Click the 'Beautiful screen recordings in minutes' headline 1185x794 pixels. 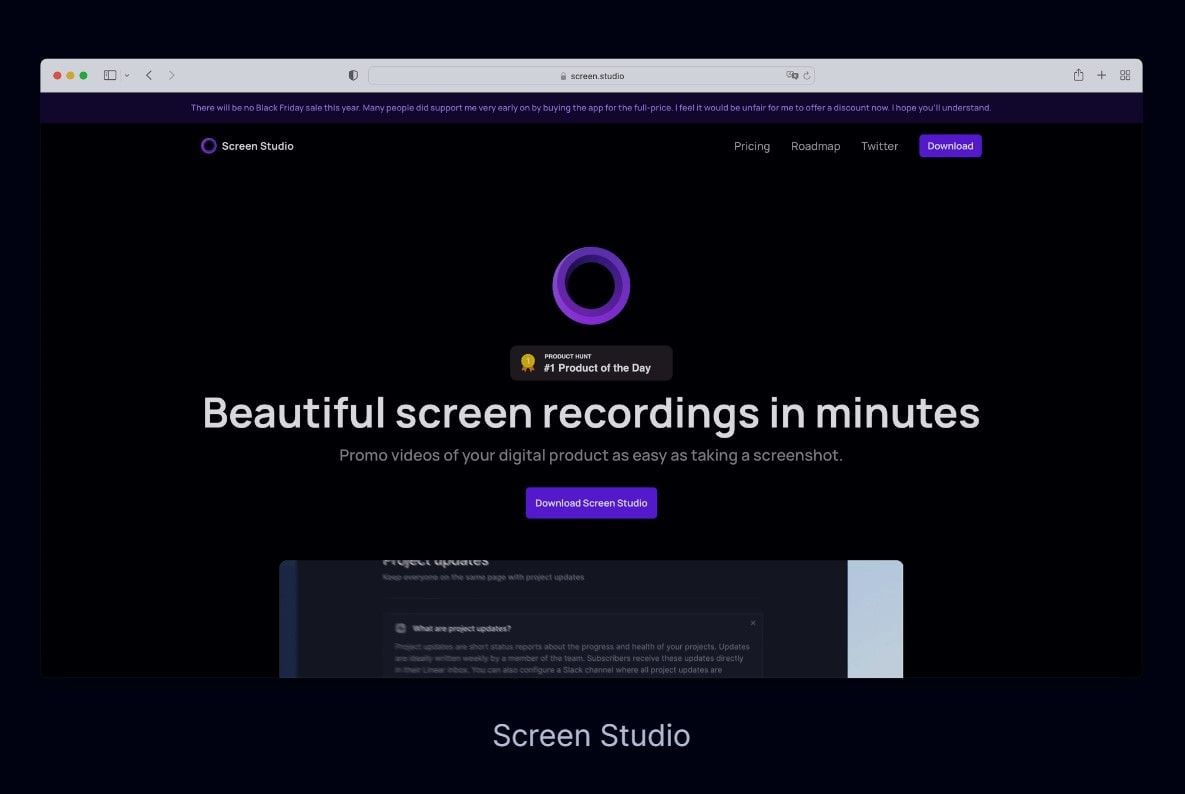(591, 412)
